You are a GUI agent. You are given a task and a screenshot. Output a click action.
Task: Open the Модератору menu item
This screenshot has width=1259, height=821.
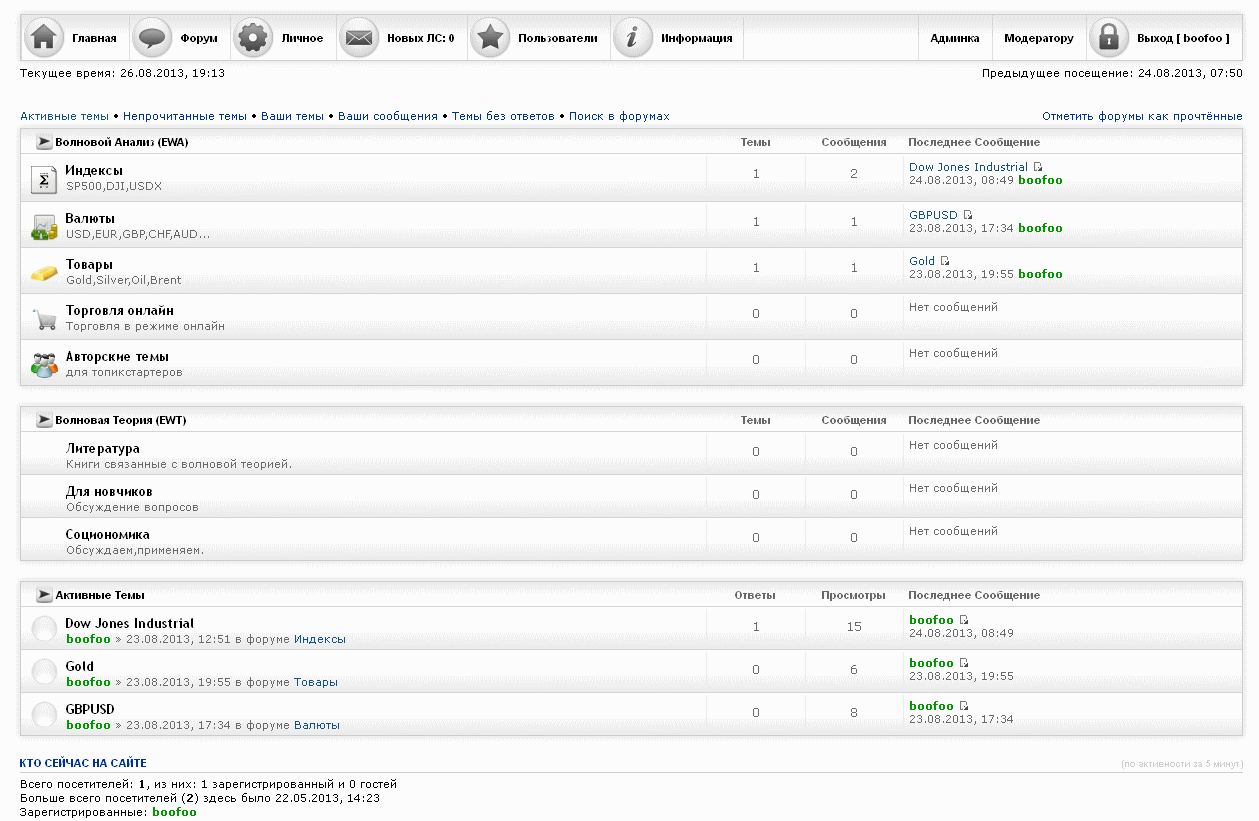click(1038, 38)
